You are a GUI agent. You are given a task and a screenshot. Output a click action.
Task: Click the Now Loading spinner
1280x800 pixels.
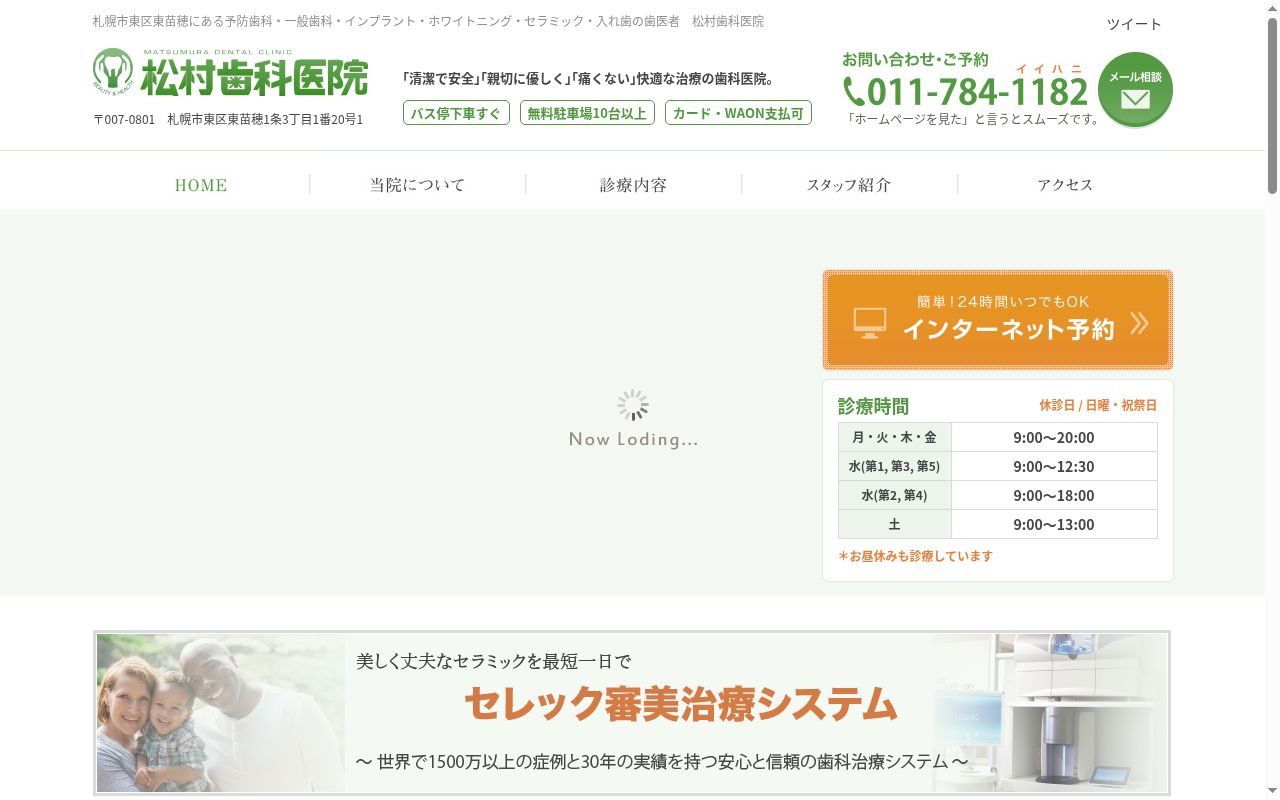pyautogui.click(x=633, y=405)
